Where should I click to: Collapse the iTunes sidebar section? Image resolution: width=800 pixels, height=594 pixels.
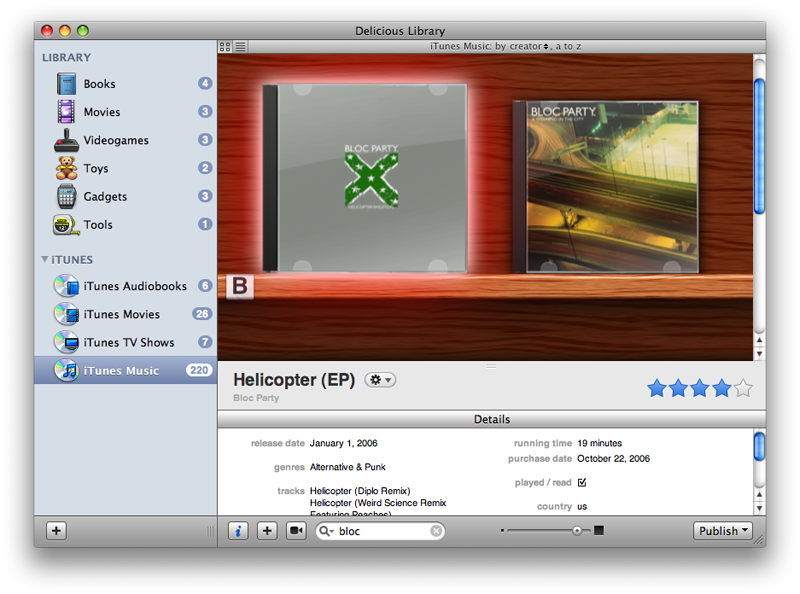tap(45, 259)
